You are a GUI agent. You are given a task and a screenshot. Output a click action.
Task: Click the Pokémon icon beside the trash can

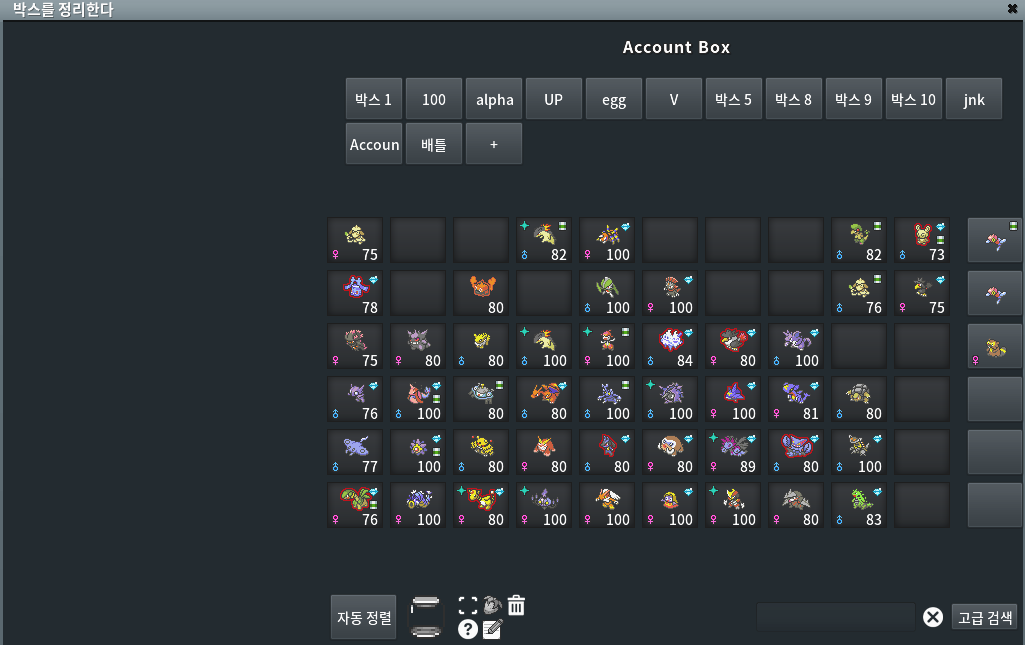tap(492, 605)
